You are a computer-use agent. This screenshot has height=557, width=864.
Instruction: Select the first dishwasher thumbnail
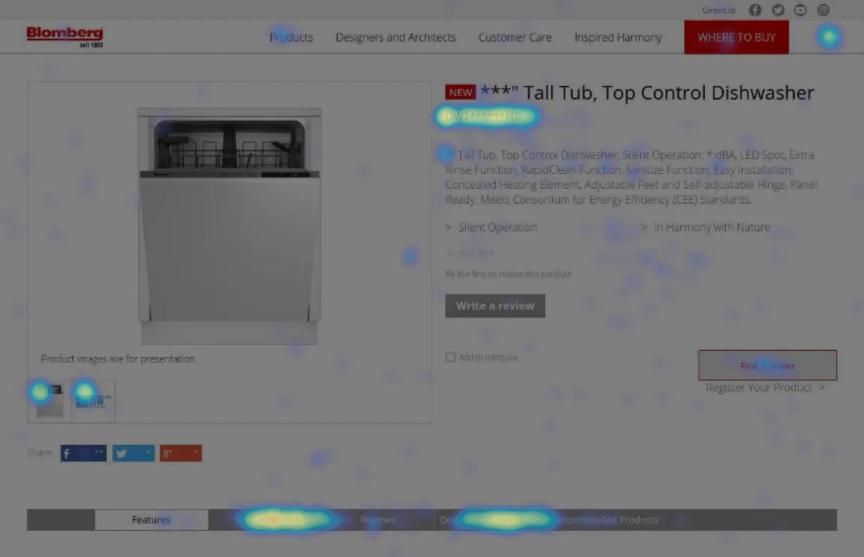click(x=50, y=401)
